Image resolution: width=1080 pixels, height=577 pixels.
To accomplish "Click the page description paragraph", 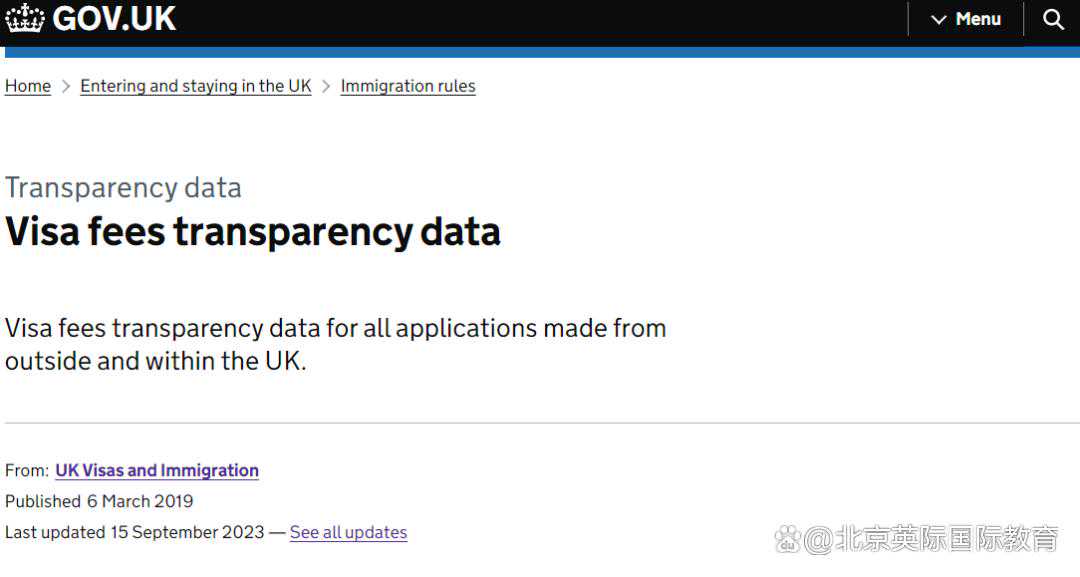I will pyautogui.click(x=335, y=344).
